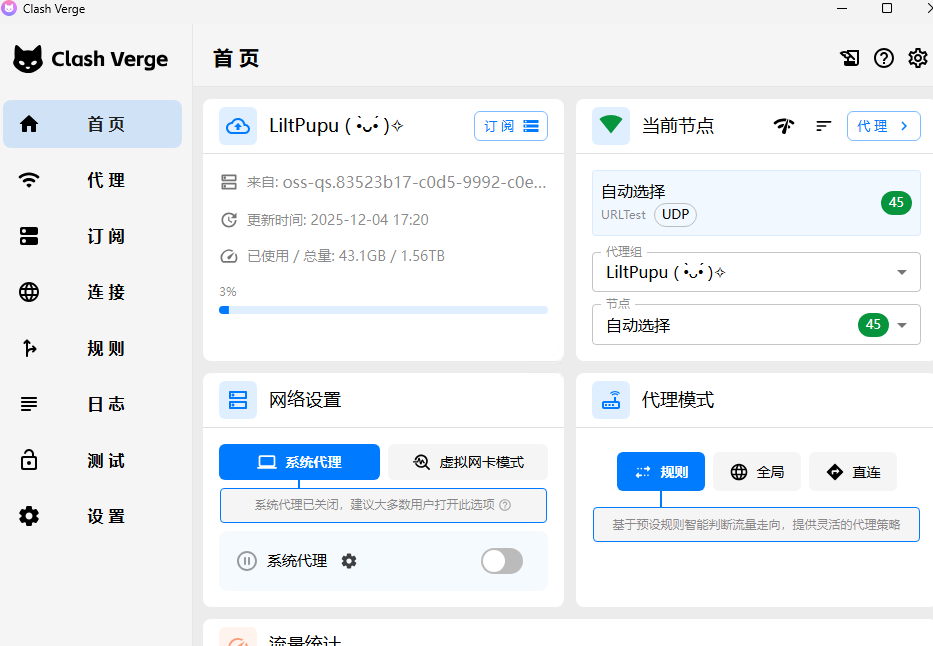The width and height of the screenshot is (933, 646).
Task: Toggle the 系统代理 switch on
Action: tap(501, 561)
